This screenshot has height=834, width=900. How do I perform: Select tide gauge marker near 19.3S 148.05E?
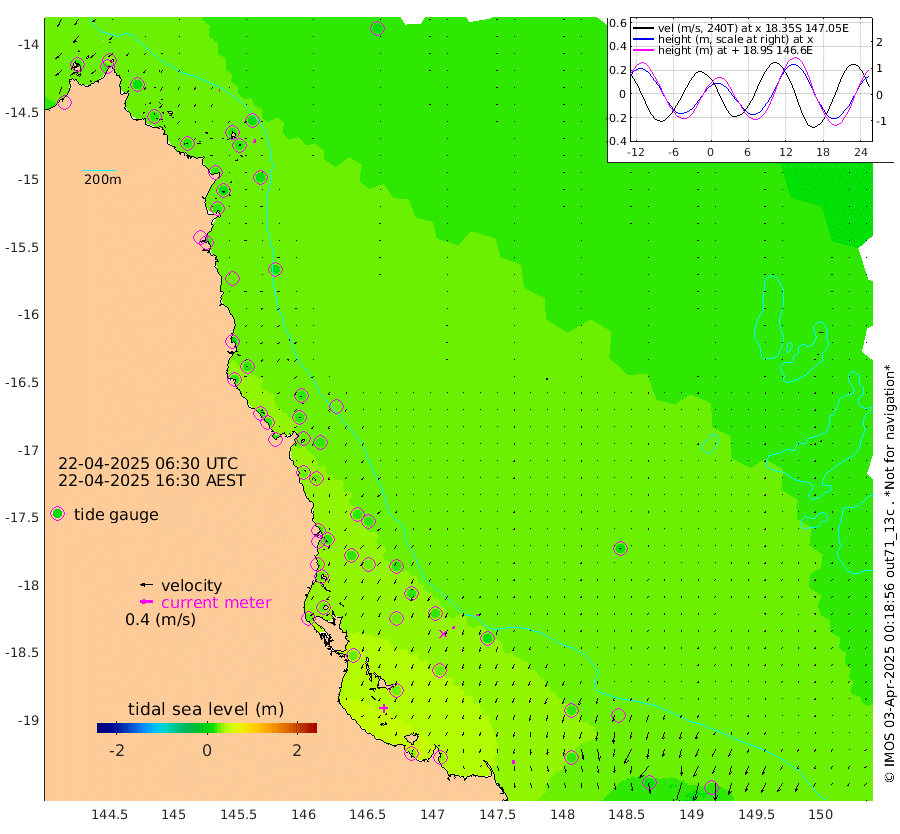[x=571, y=758]
